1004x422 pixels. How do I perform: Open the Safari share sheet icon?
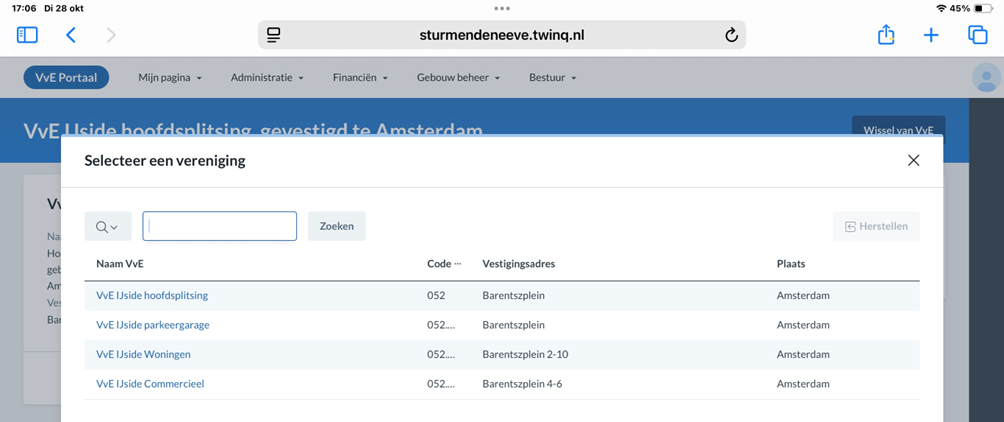886,35
